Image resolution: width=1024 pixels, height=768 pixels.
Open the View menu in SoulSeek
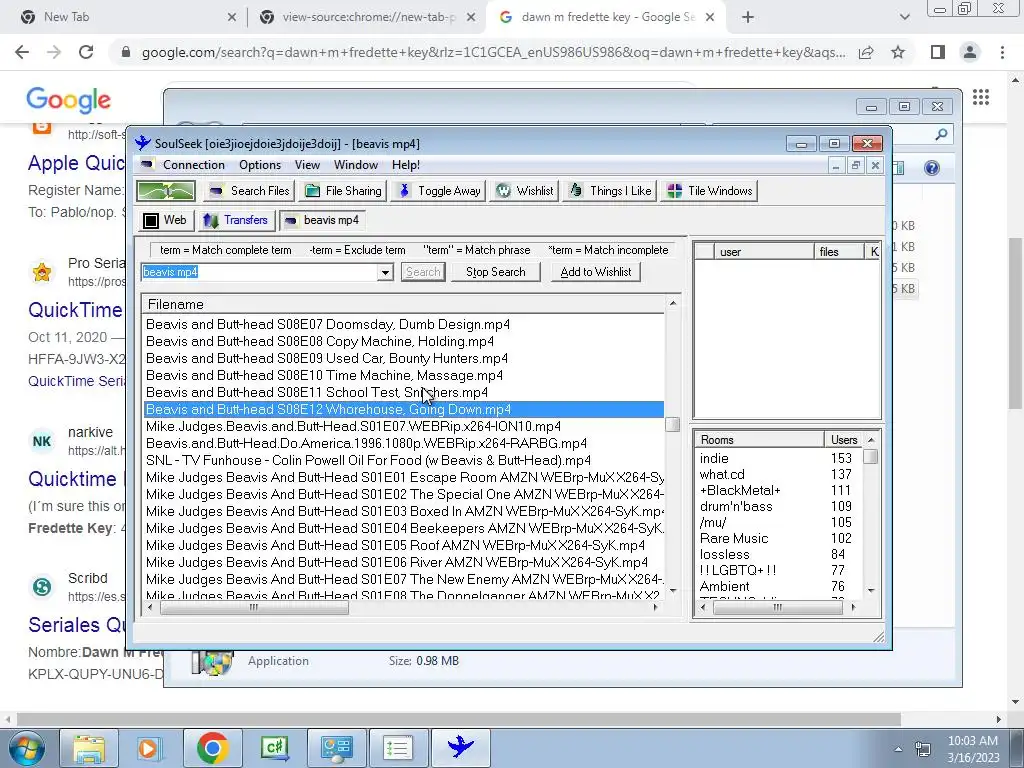(307, 165)
